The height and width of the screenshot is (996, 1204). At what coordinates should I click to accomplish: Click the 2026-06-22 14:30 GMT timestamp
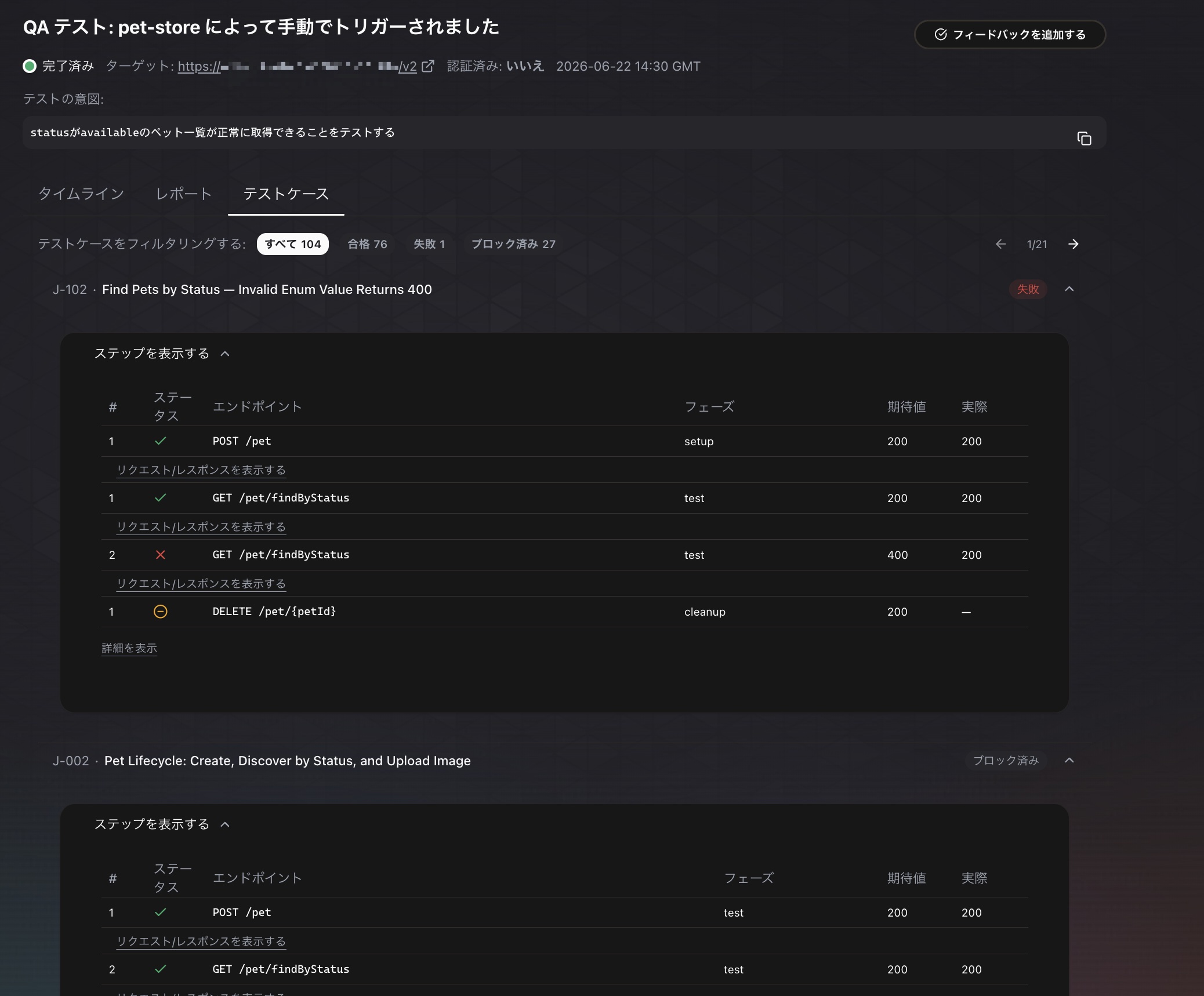pos(628,66)
